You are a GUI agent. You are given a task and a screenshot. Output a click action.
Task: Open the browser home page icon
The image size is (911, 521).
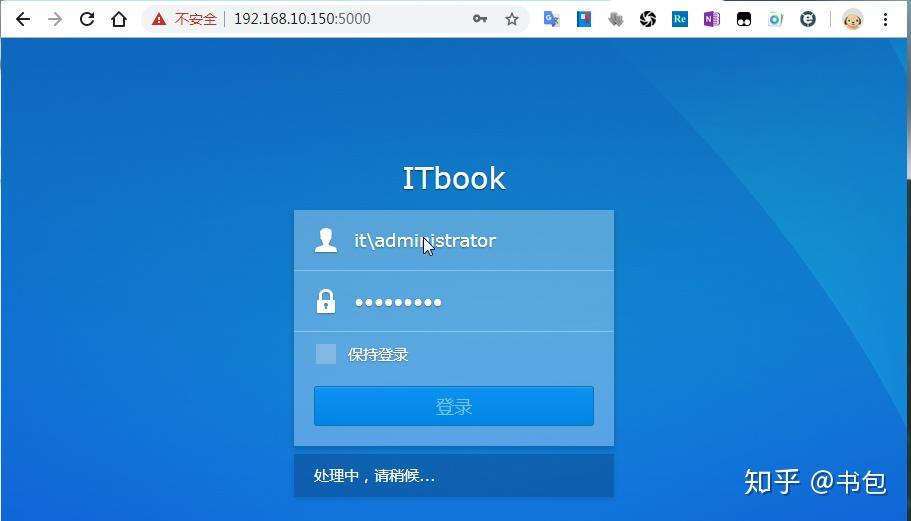(119, 19)
